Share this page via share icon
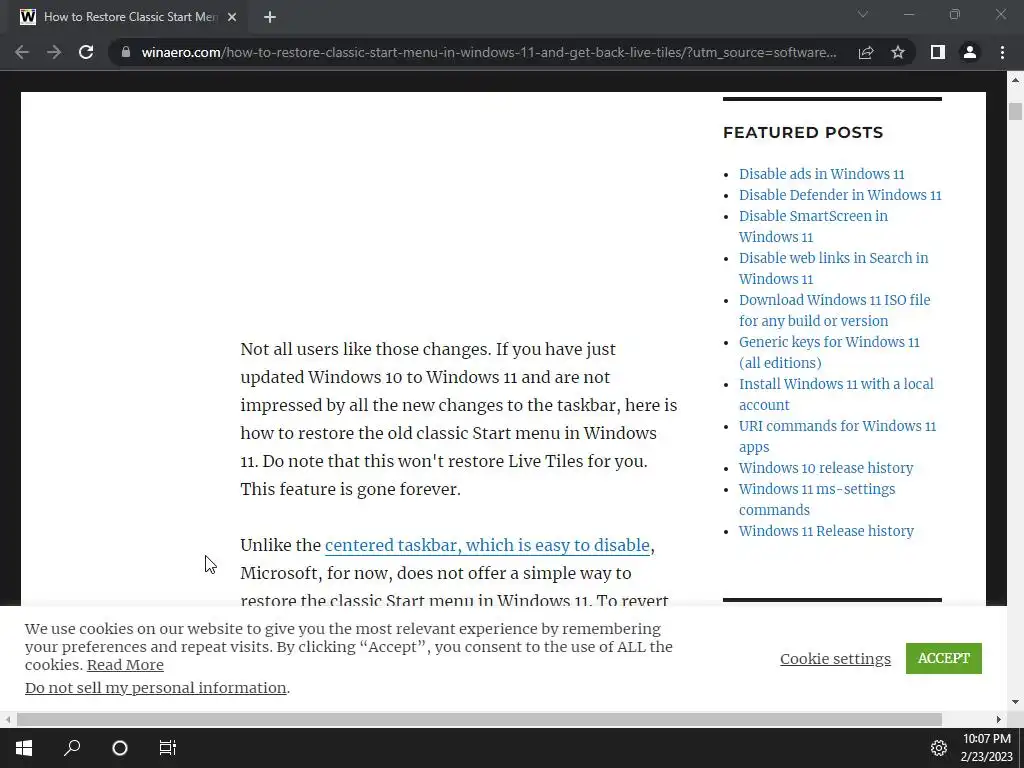Viewport: 1024px width, 768px height. (866, 52)
